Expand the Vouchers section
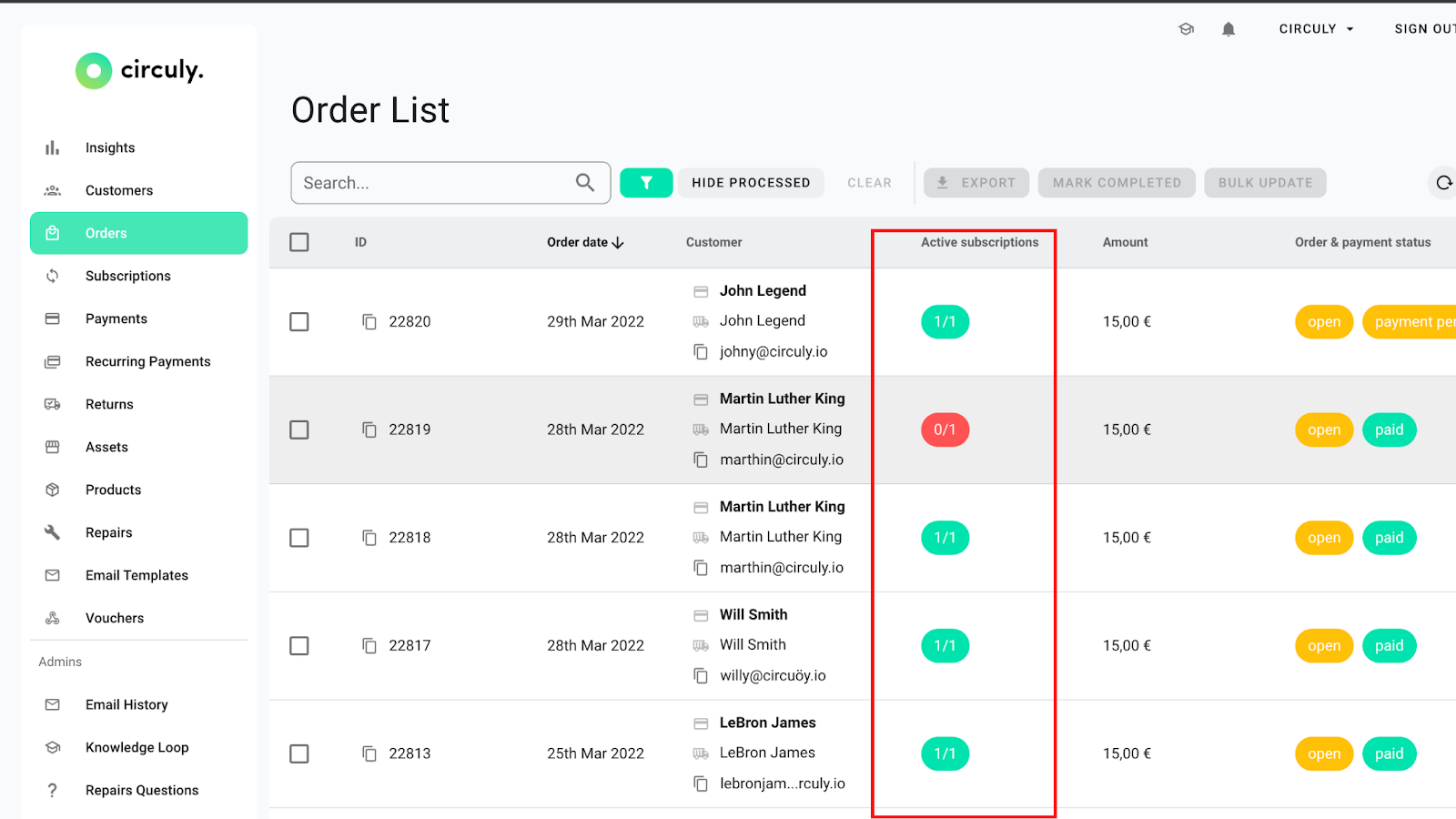This screenshot has width=1456, height=819. [114, 618]
